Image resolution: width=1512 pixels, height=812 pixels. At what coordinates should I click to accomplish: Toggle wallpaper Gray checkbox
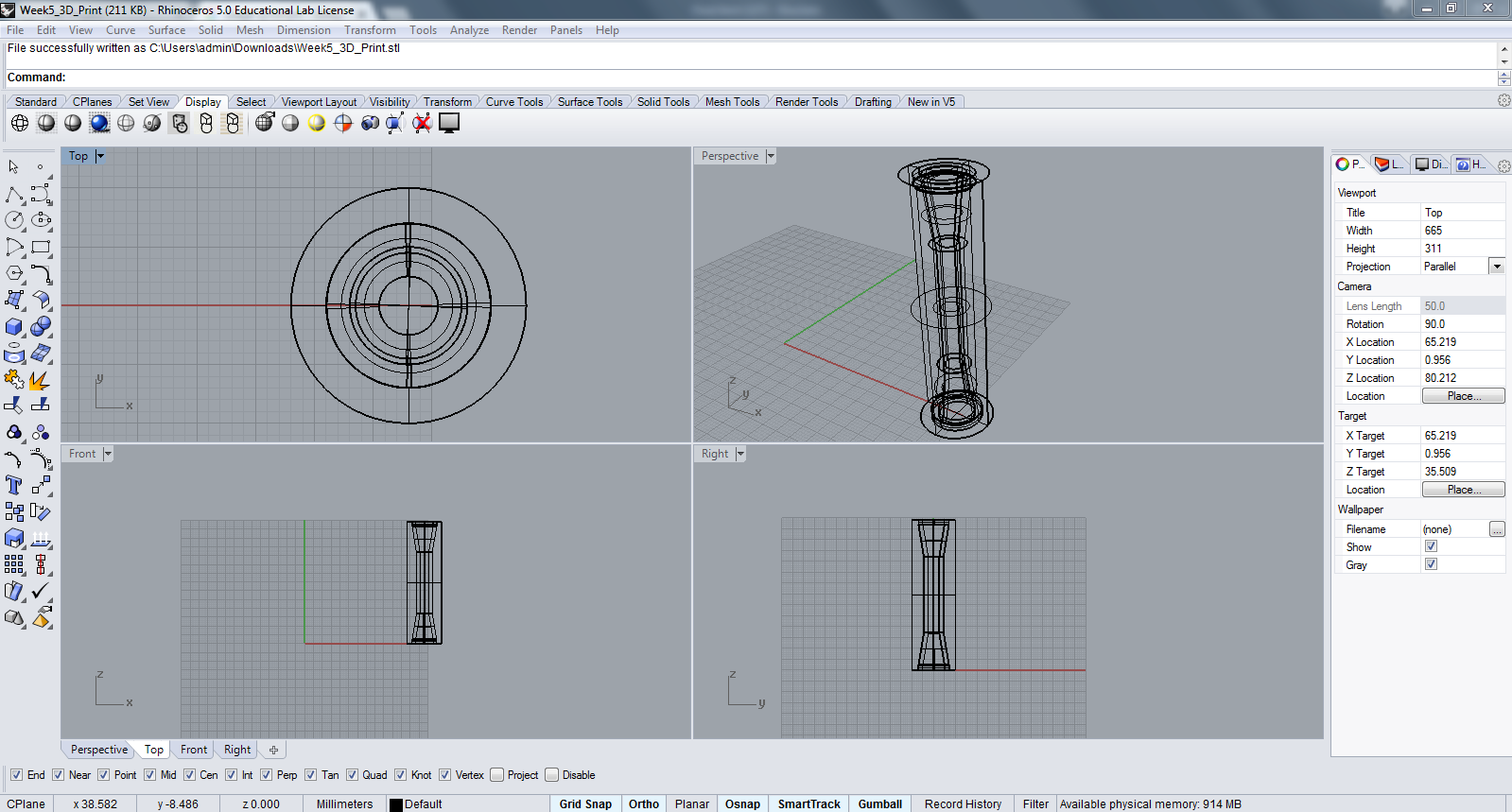coord(1431,564)
